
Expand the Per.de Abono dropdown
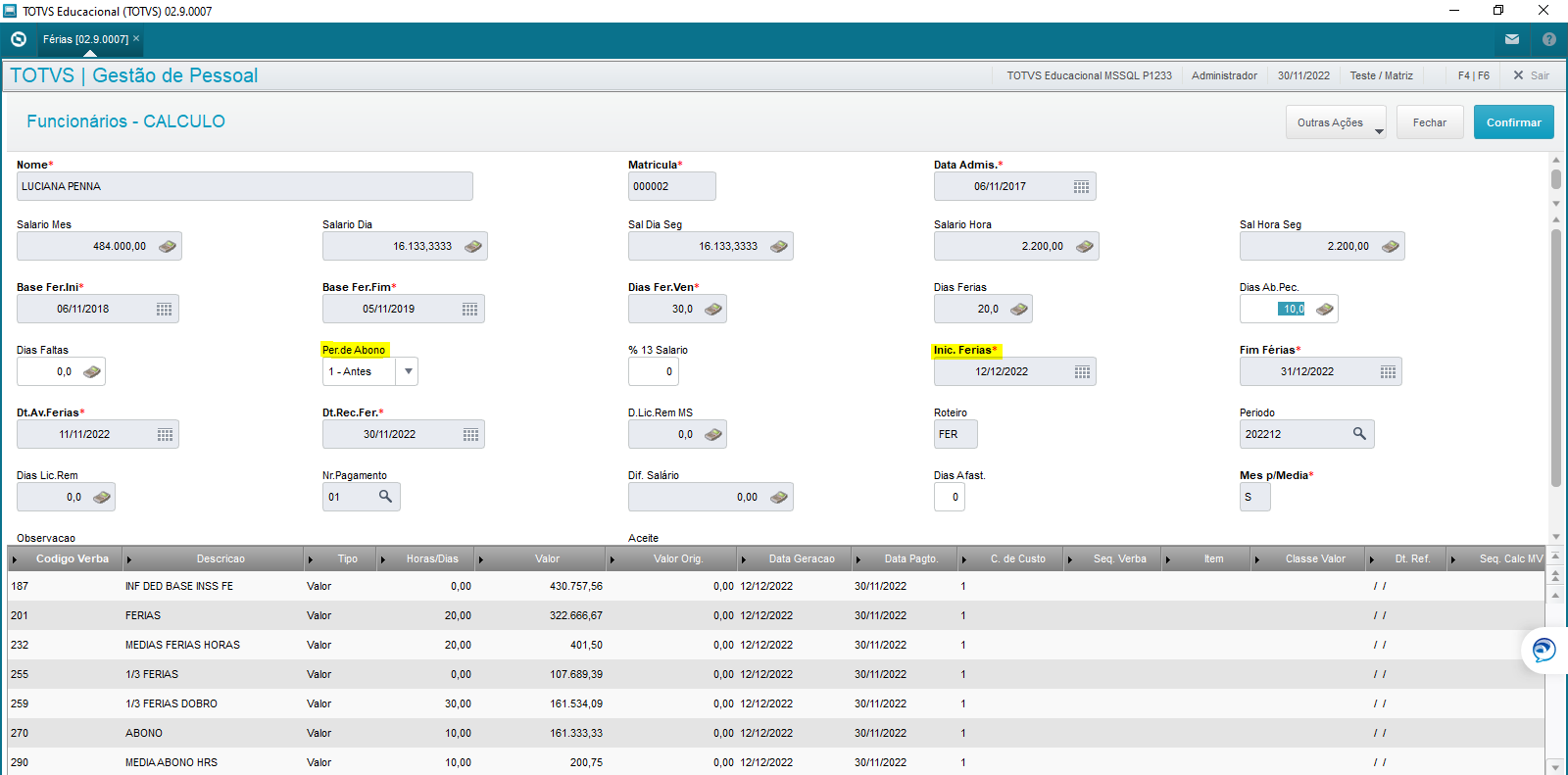[409, 371]
